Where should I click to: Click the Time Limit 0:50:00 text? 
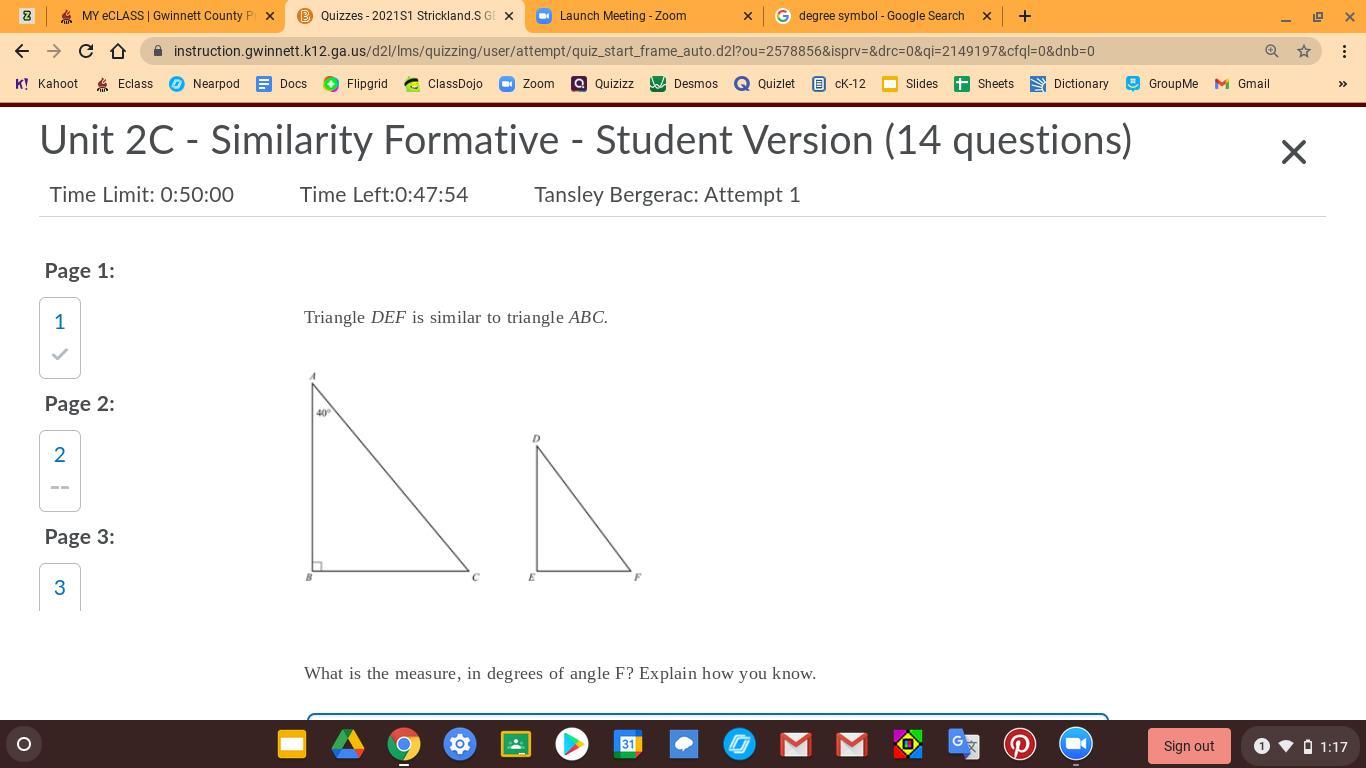click(142, 195)
